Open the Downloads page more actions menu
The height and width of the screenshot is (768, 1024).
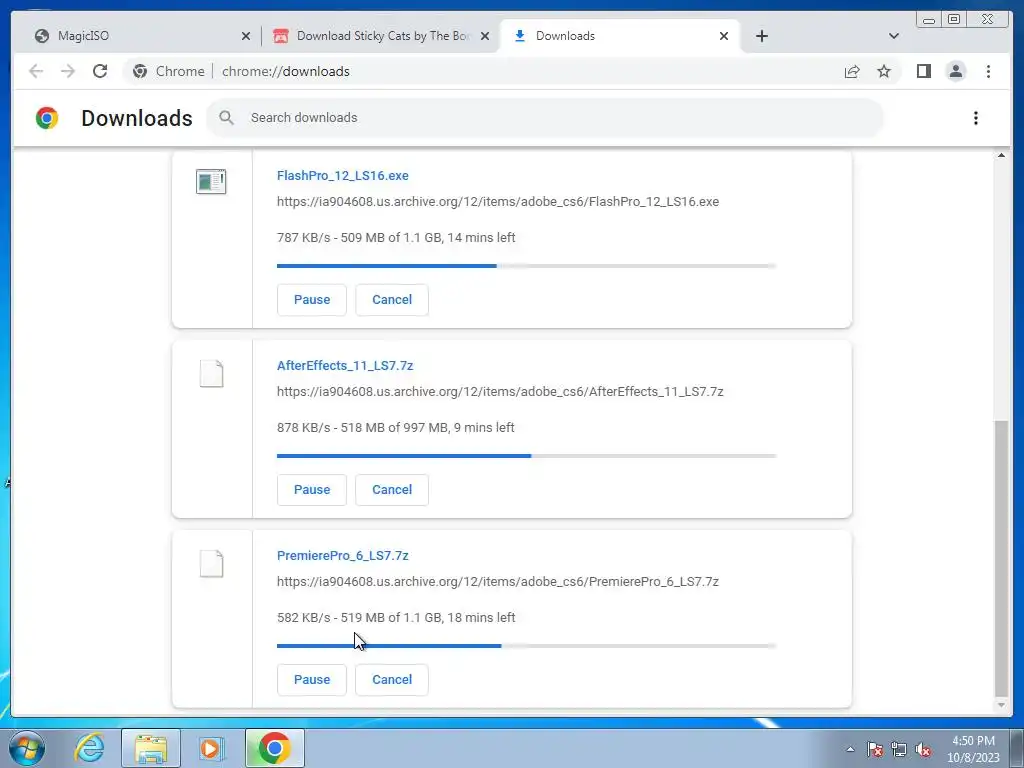pyautogui.click(x=976, y=118)
